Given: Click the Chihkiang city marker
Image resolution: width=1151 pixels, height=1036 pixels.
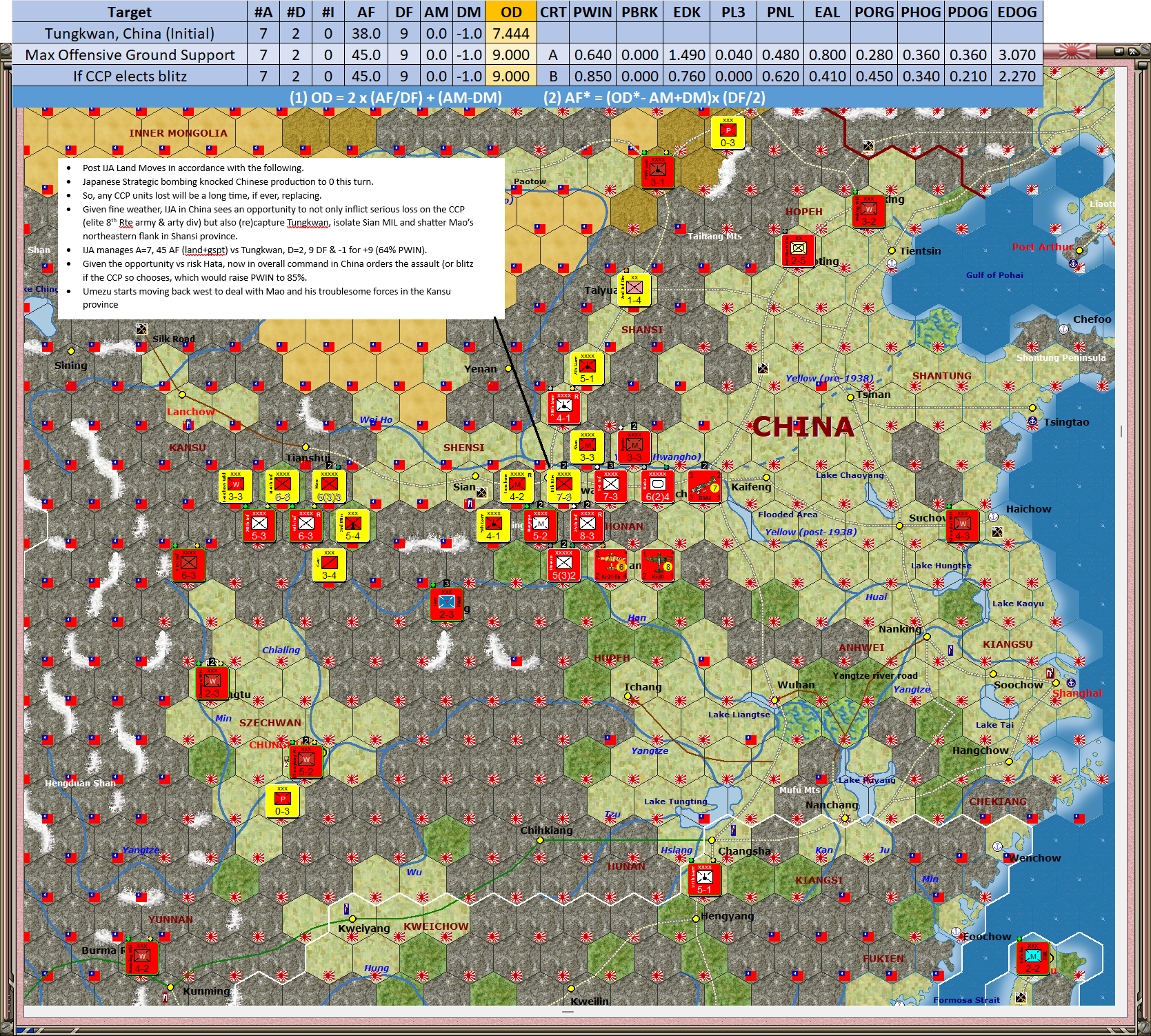Looking at the screenshot, I should (x=540, y=840).
